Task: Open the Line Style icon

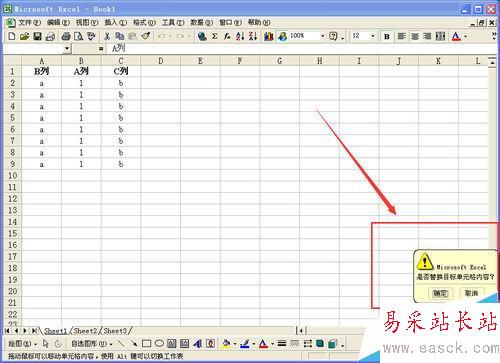Action: click(282, 343)
